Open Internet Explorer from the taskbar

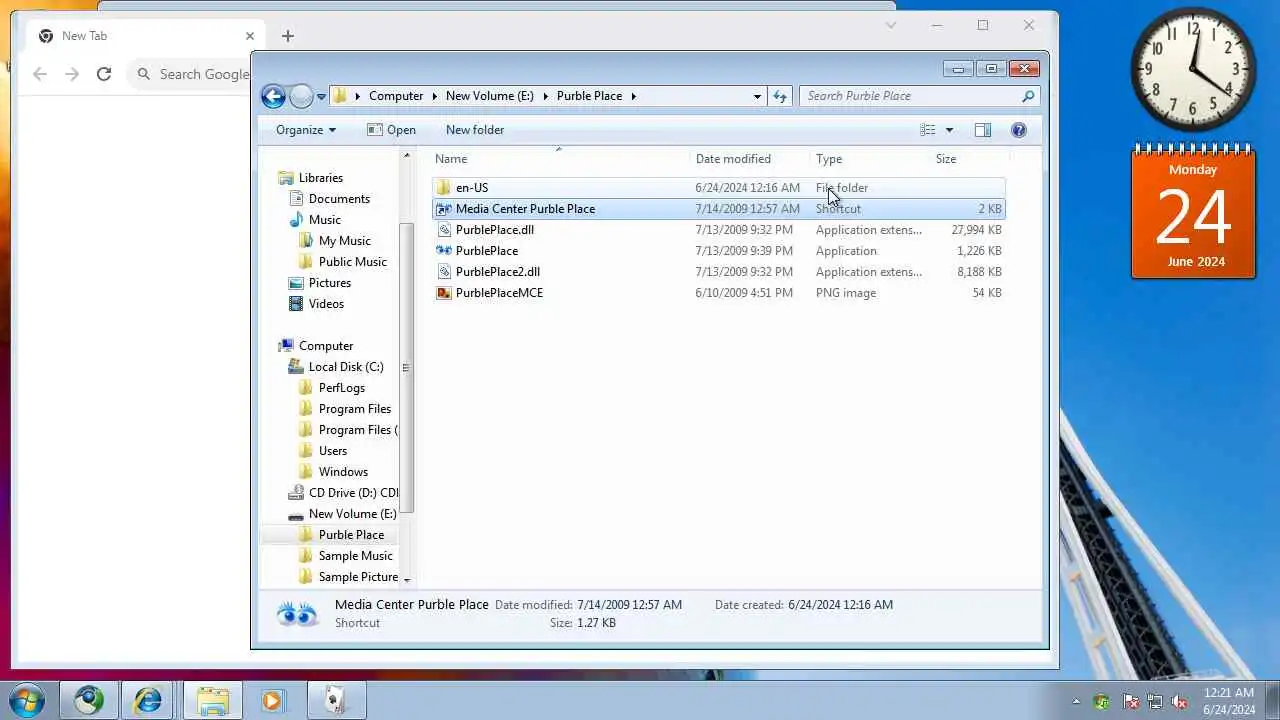coord(148,700)
